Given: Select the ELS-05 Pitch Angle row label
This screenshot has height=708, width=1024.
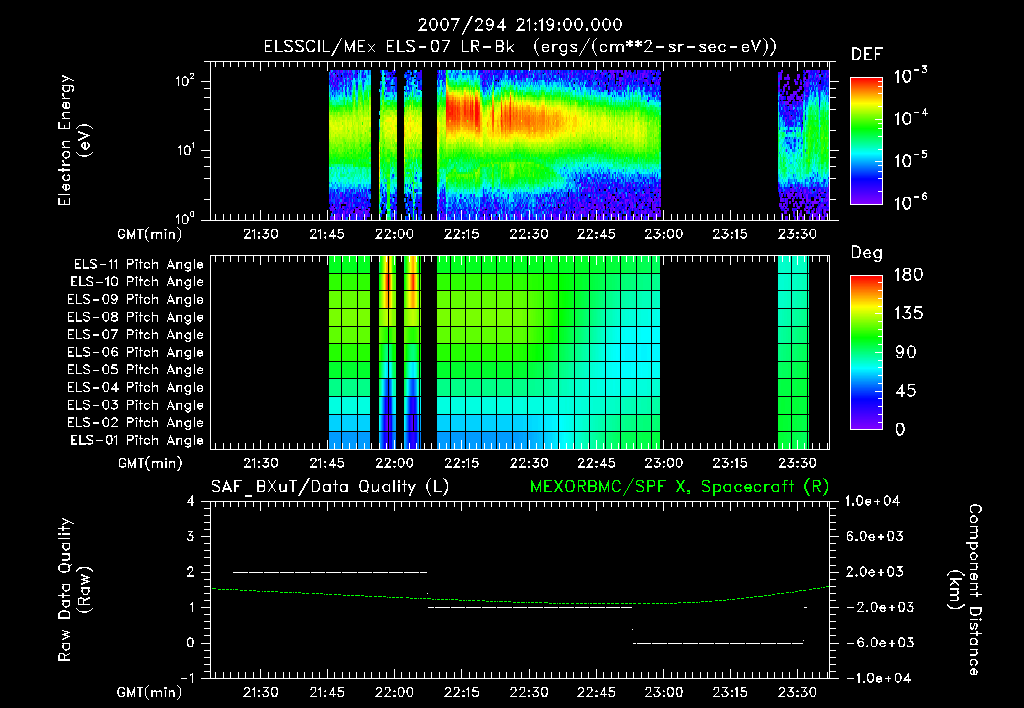Looking at the screenshot, I should pyautogui.click(x=136, y=370).
